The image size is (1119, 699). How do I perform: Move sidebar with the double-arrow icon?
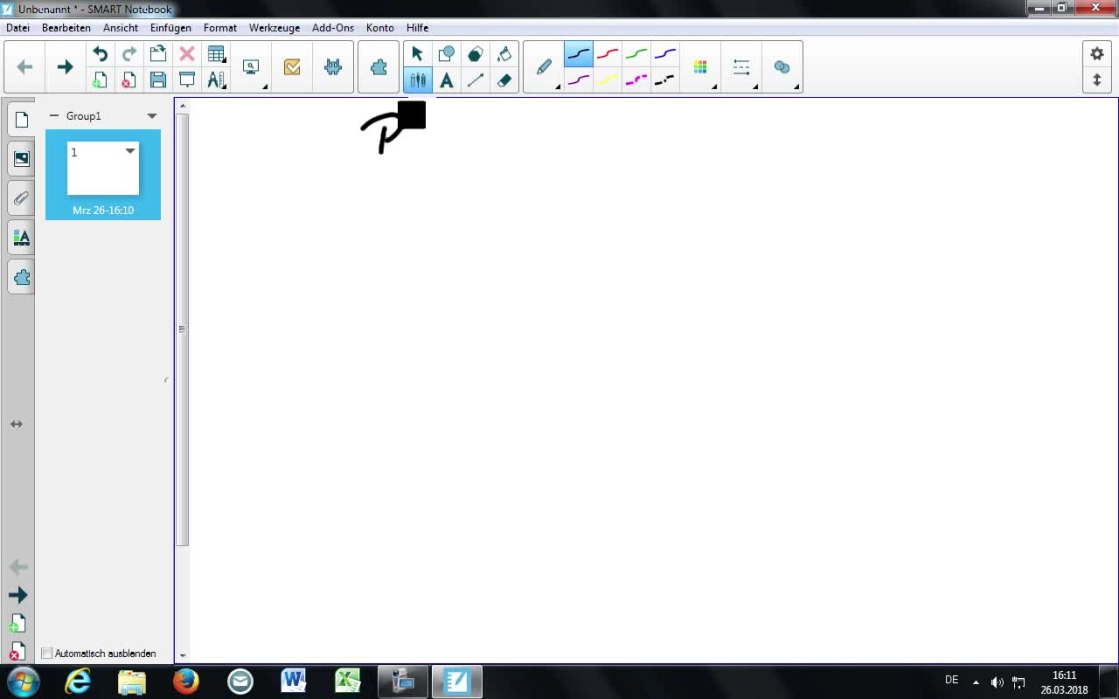[x=16, y=424]
